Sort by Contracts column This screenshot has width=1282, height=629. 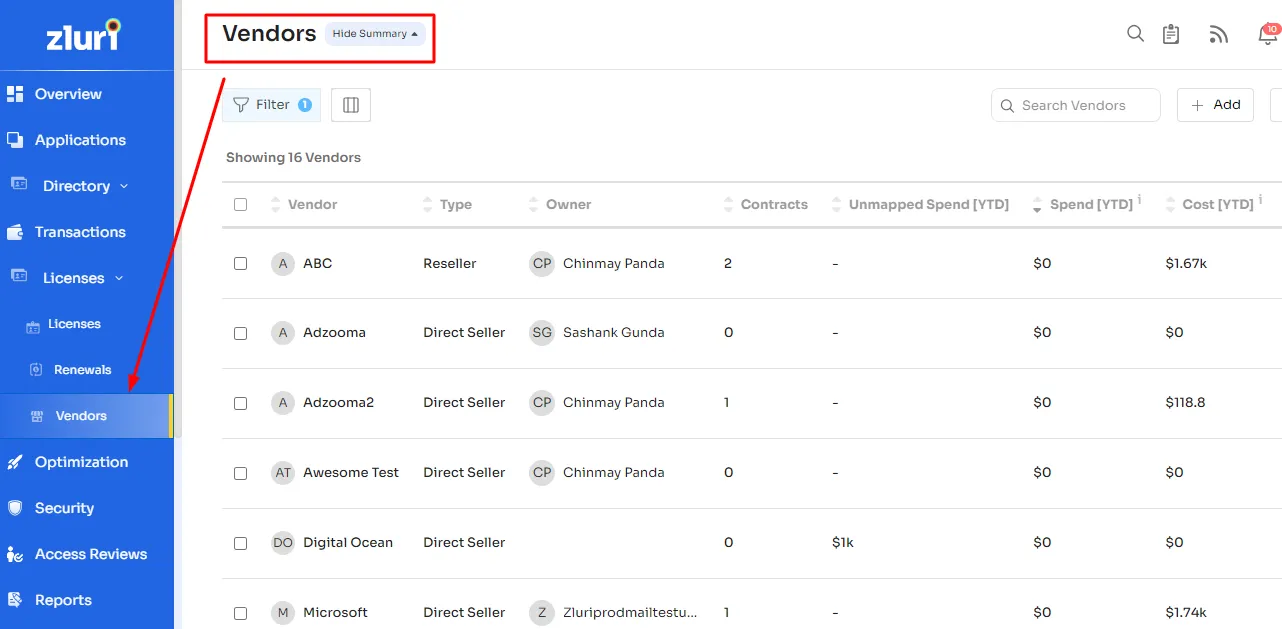click(728, 204)
